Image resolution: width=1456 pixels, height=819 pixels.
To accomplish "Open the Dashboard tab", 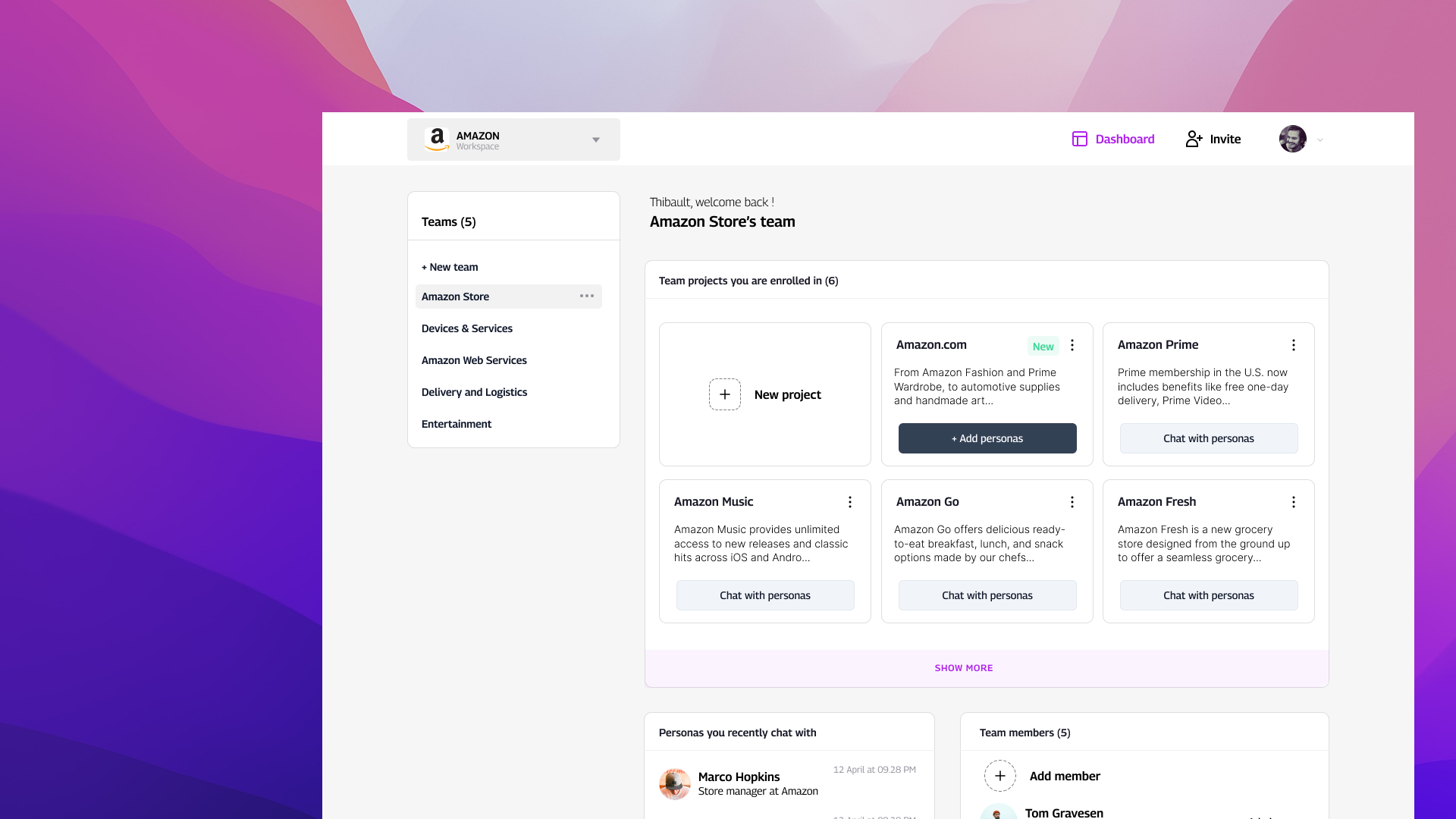I will pos(1113,139).
